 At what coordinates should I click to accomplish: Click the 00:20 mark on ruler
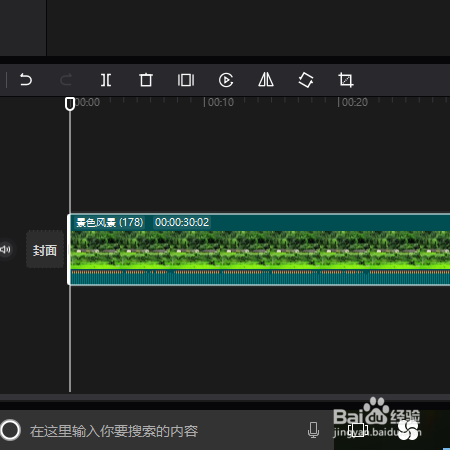[x=355, y=102]
